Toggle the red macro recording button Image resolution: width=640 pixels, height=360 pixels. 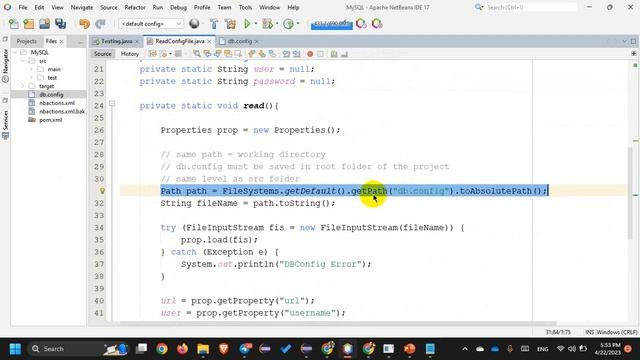[x=310, y=54]
